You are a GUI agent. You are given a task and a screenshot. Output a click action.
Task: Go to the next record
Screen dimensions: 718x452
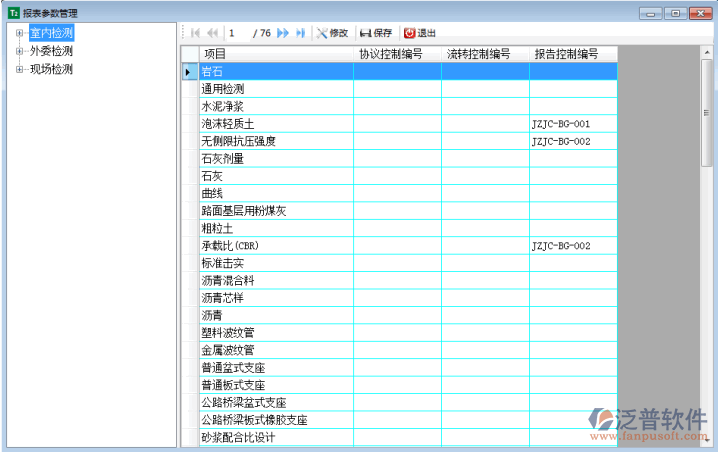click(x=283, y=33)
